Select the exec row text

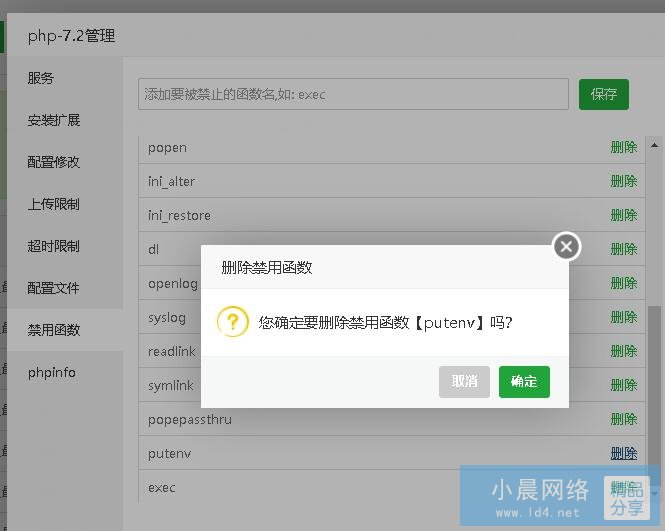pos(162,488)
